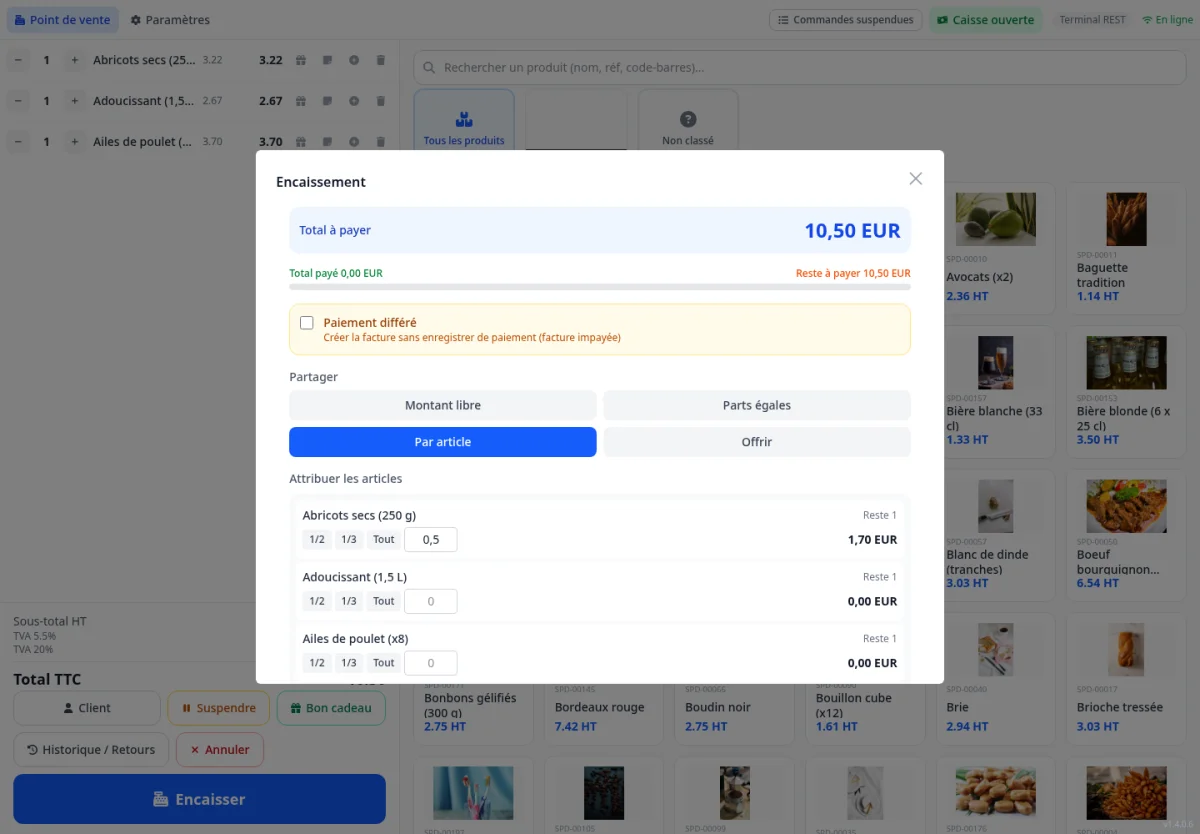Click the gift icon on the Abricots secs cart line
The height and width of the screenshot is (834, 1200).
[x=301, y=60]
